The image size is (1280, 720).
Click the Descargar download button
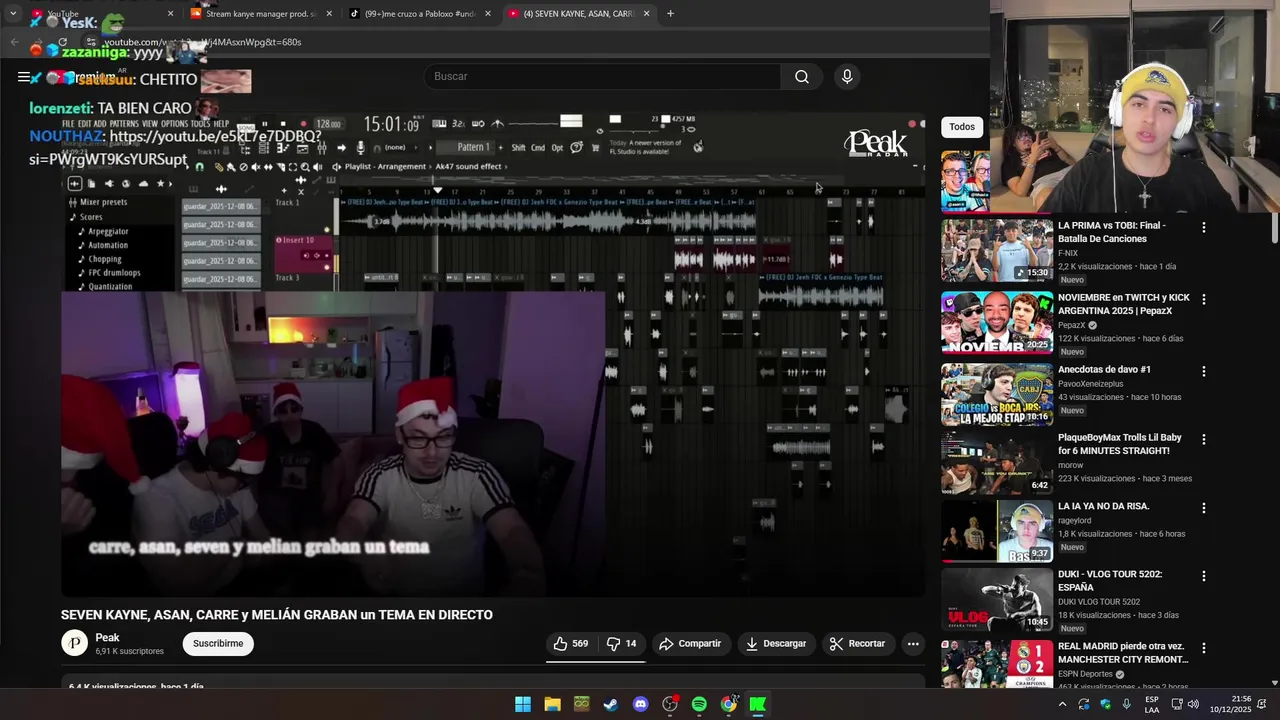pos(776,644)
